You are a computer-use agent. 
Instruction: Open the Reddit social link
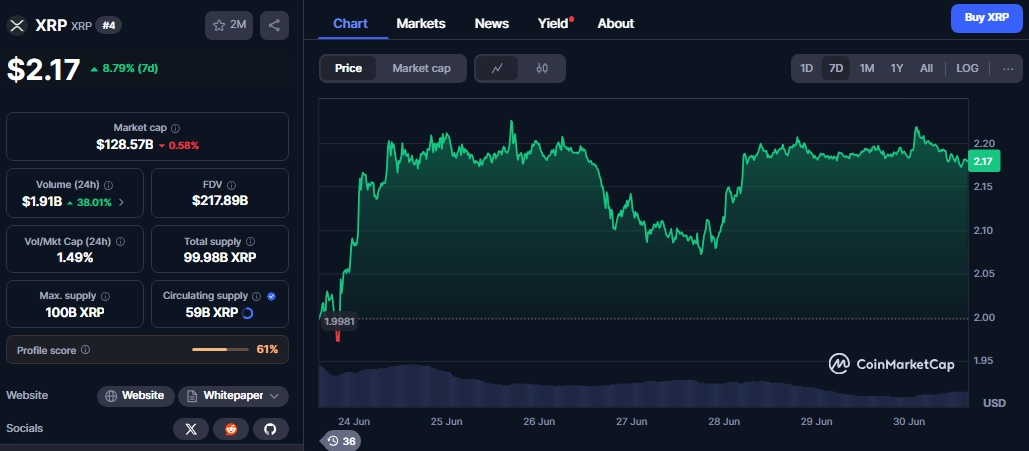tap(231, 429)
